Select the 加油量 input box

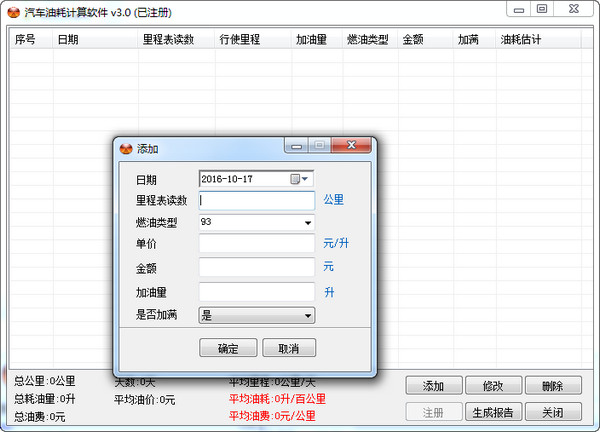pos(257,292)
